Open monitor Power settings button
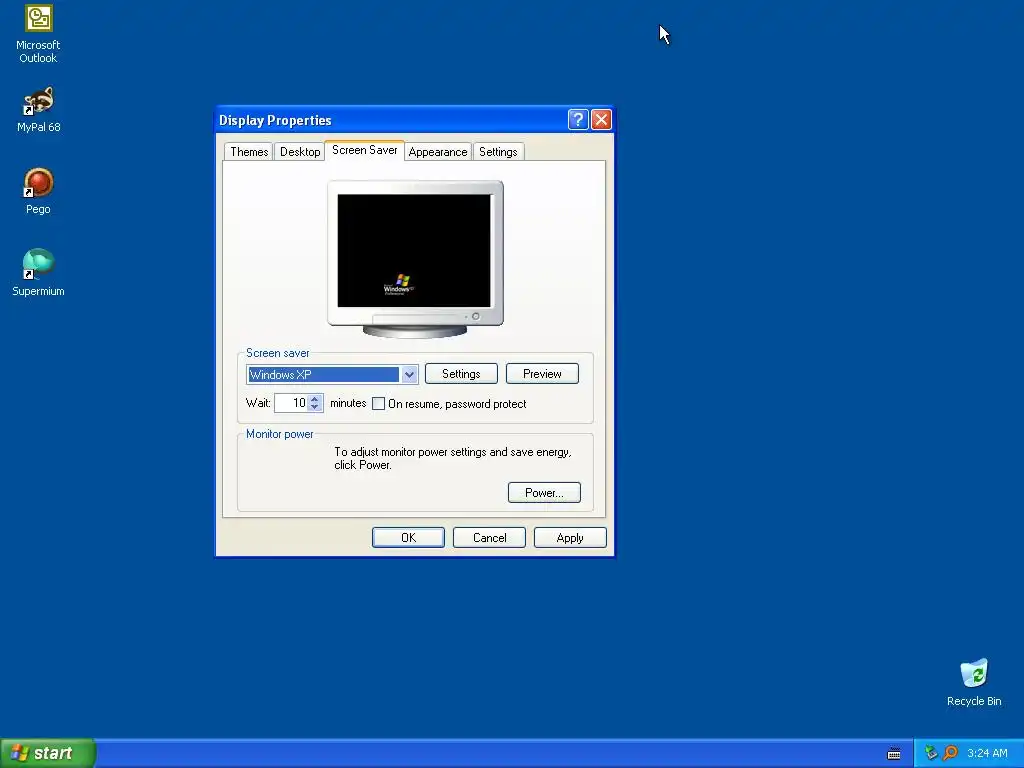The image size is (1024, 768). tap(544, 492)
